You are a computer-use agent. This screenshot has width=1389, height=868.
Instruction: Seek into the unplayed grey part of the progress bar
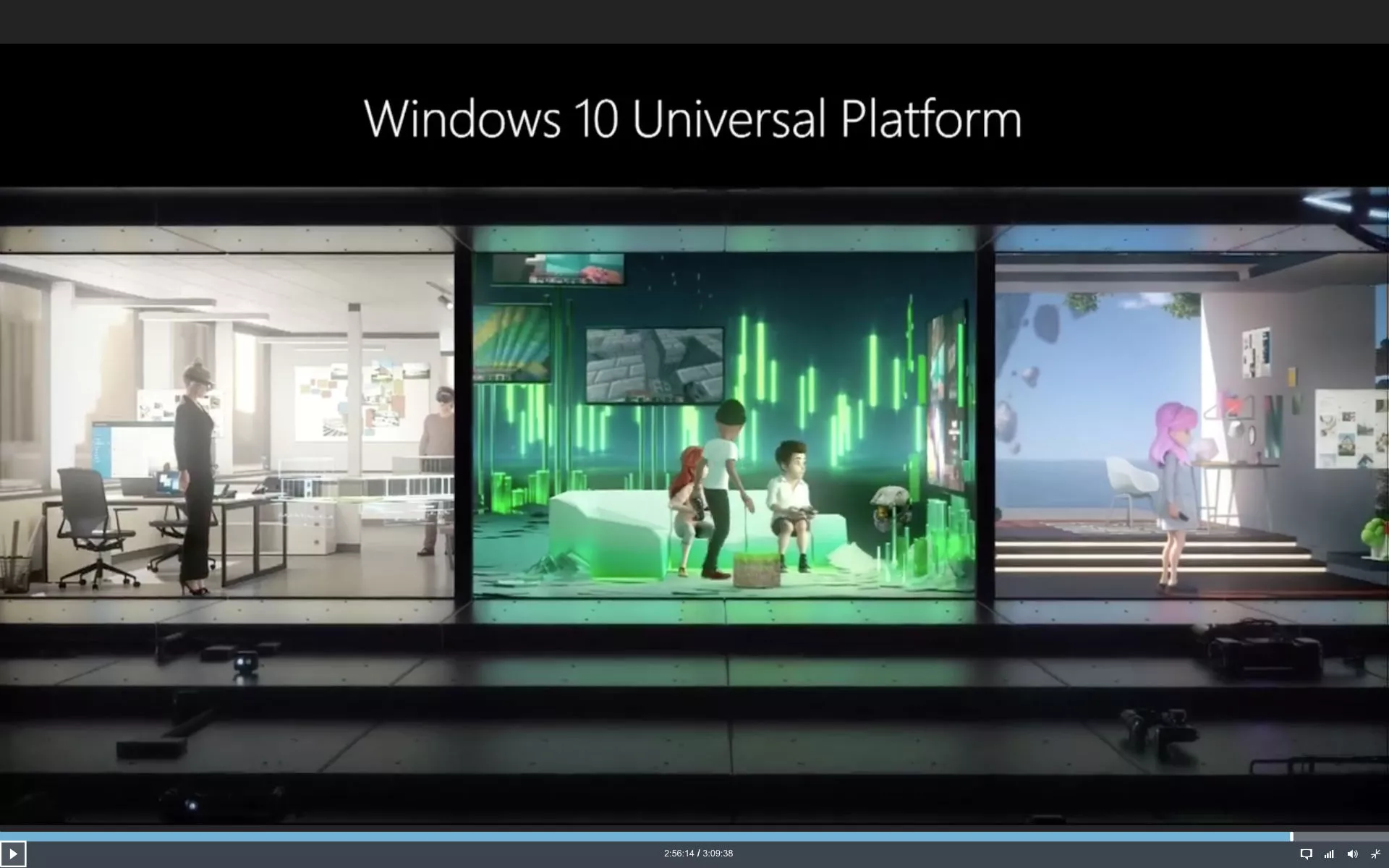tap(1341, 837)
